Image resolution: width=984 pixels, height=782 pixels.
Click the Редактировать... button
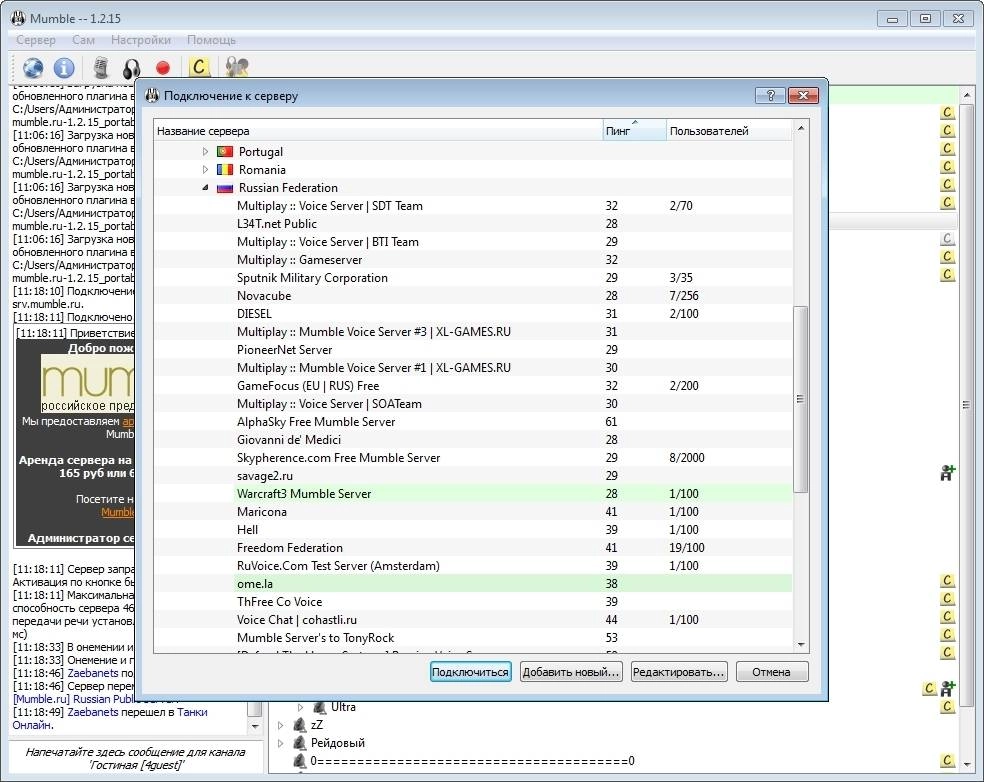coord(678,672)
